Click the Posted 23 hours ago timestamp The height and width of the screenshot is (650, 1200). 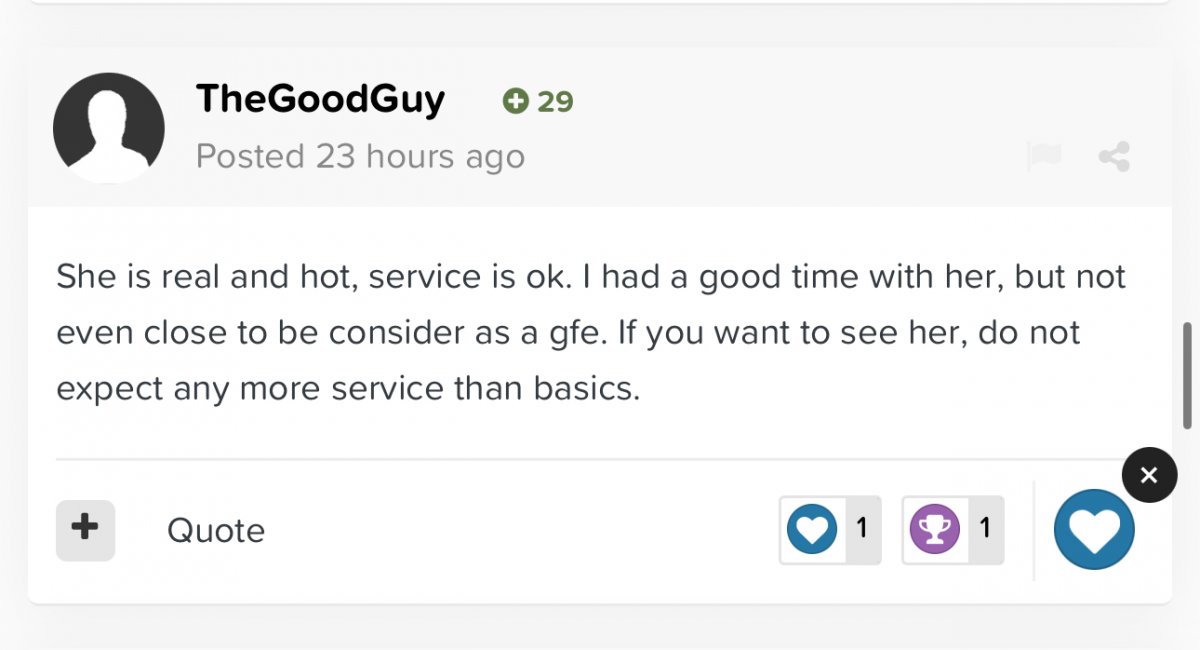(x=360, y=157)
